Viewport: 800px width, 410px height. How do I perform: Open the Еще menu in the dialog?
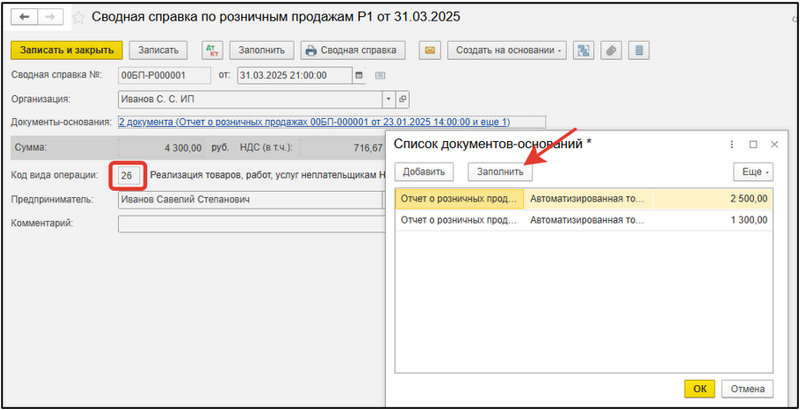[x=753, y=171]
